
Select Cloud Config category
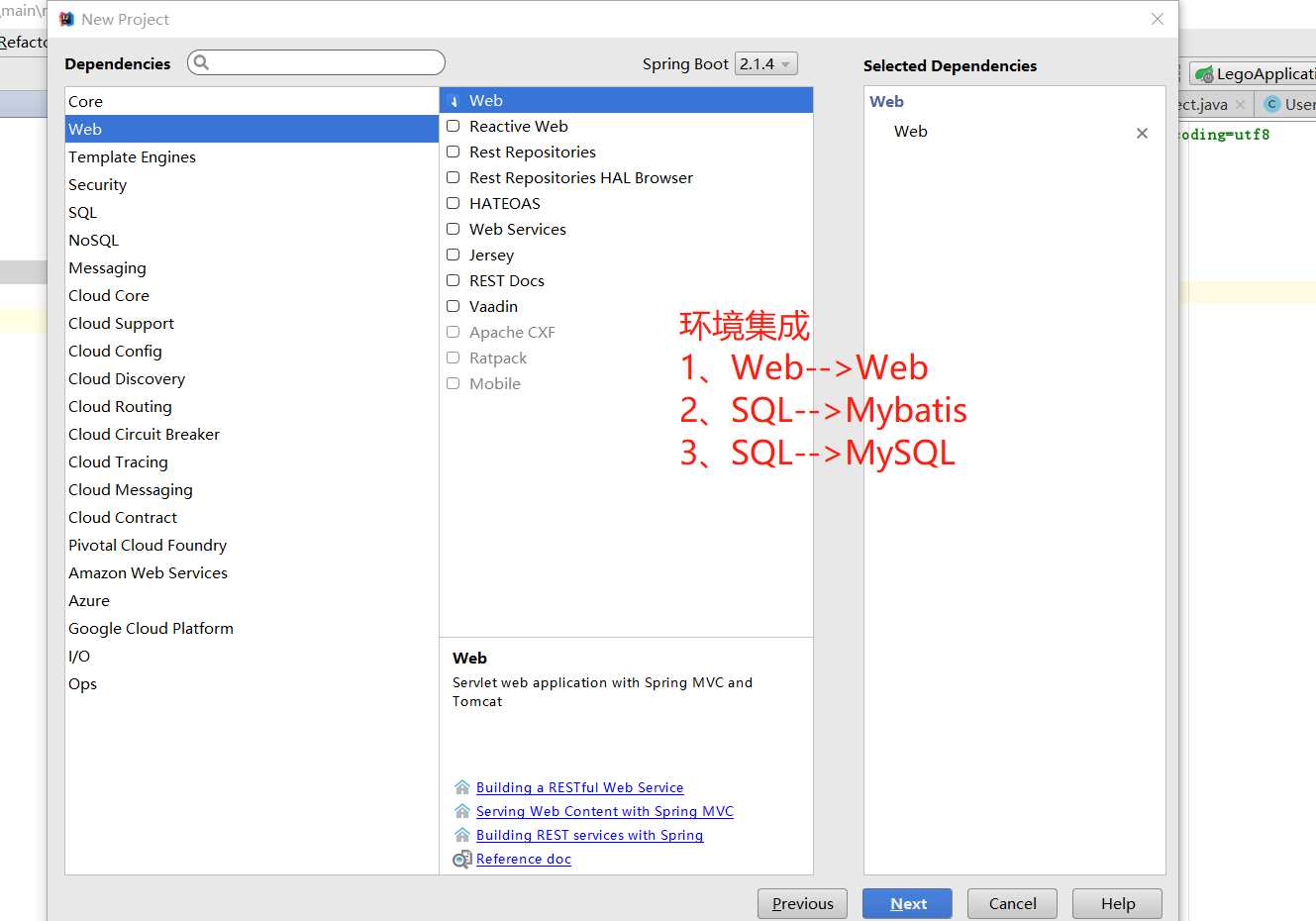point(252,351)
